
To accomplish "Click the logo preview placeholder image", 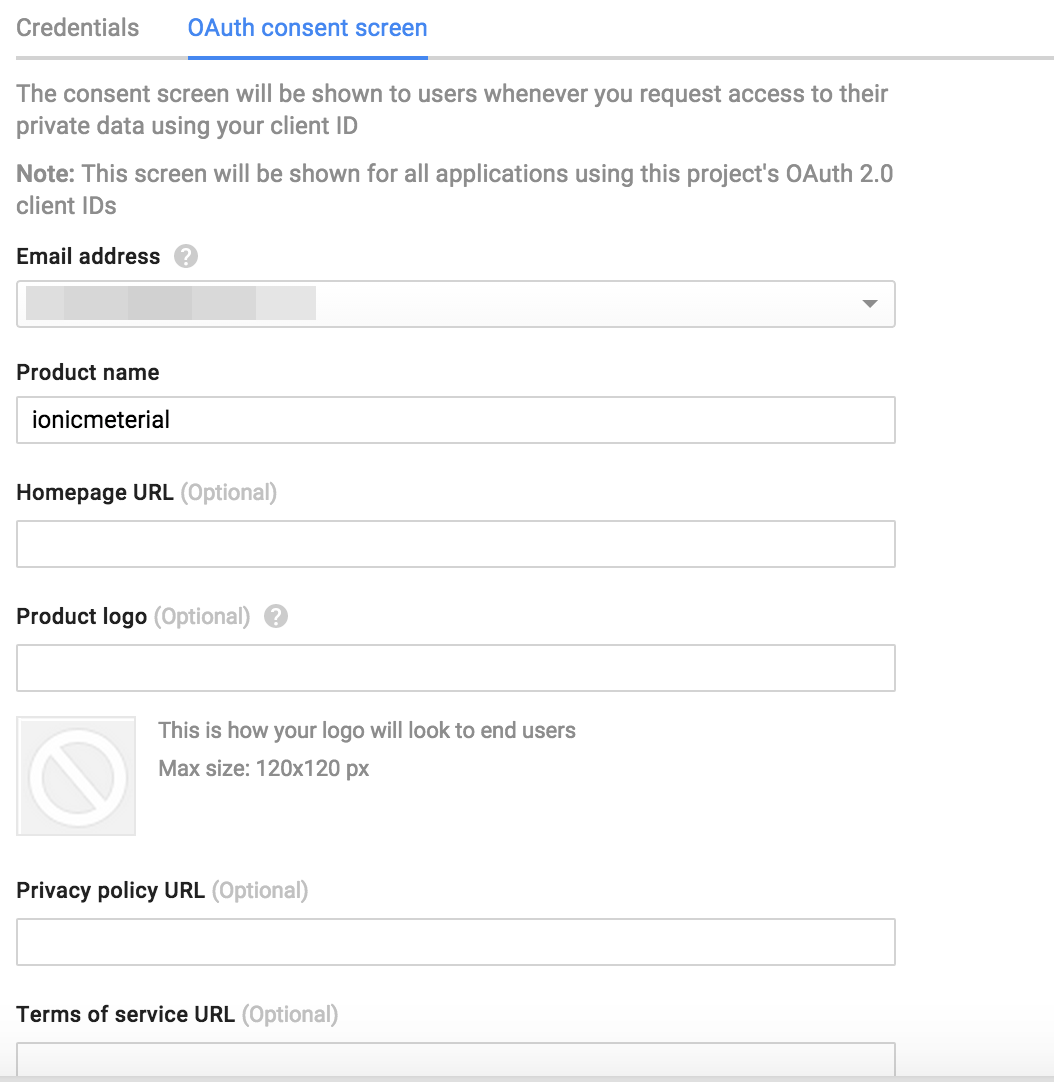I will tap(76, 776).
